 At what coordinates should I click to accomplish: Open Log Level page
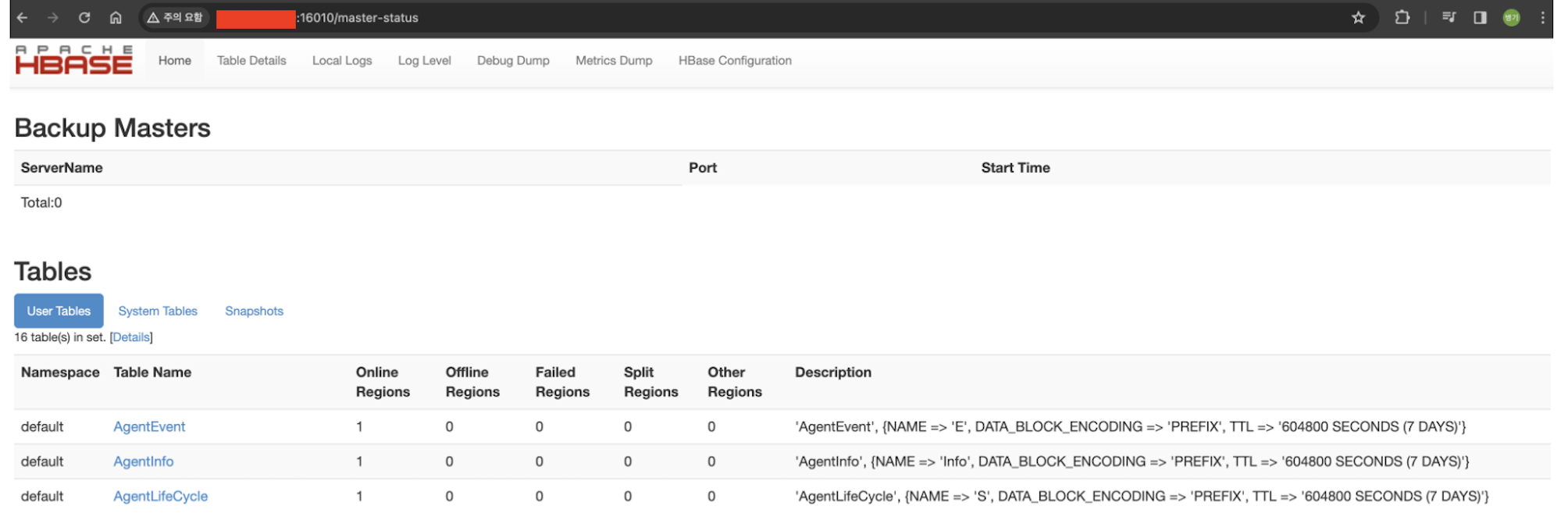point(425,60)
